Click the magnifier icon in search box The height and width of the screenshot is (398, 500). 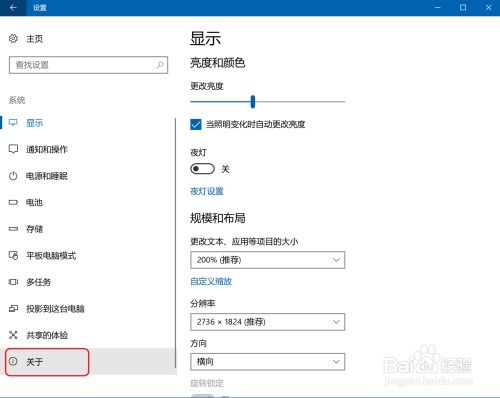pos(160,65)
